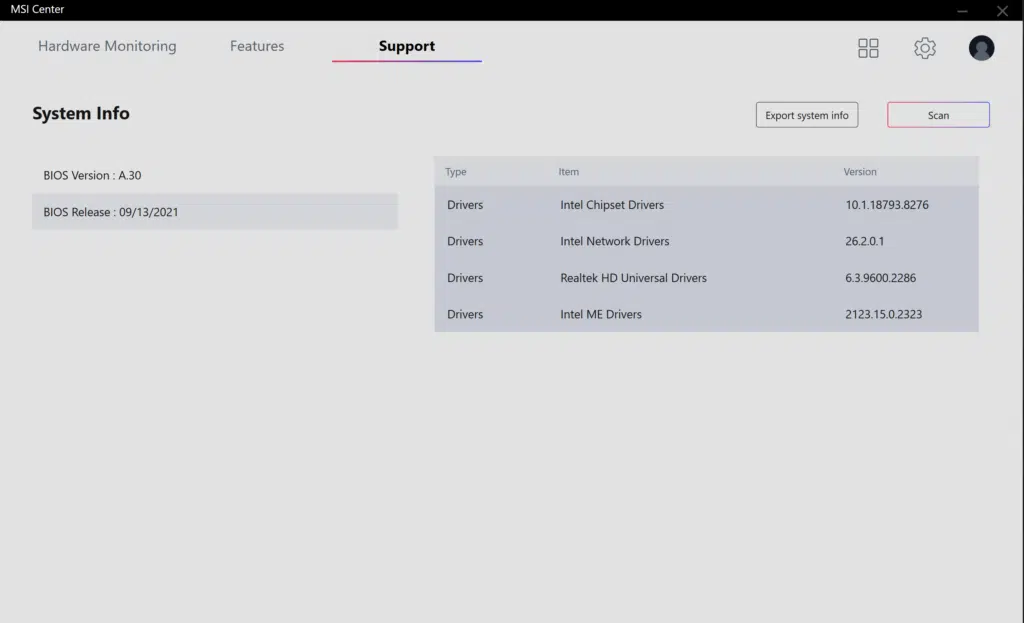Click version 26.2.0.1
The image size is (1024, 623).
(865, 241)
